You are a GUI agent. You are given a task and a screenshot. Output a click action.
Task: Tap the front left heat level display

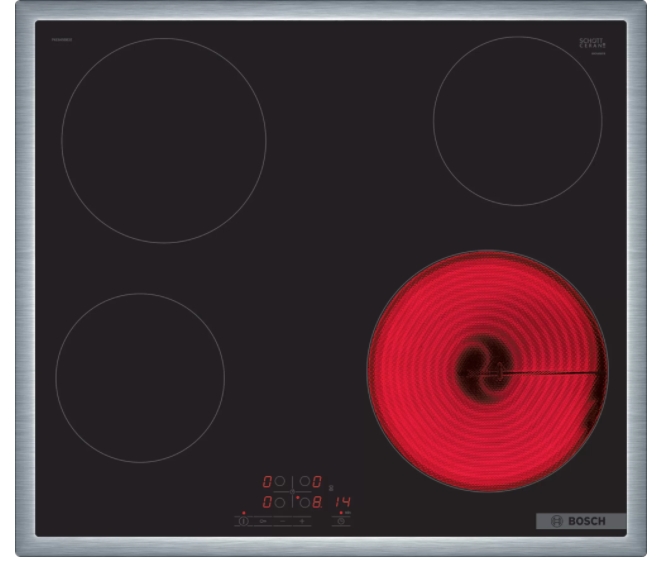pos(267,502)
